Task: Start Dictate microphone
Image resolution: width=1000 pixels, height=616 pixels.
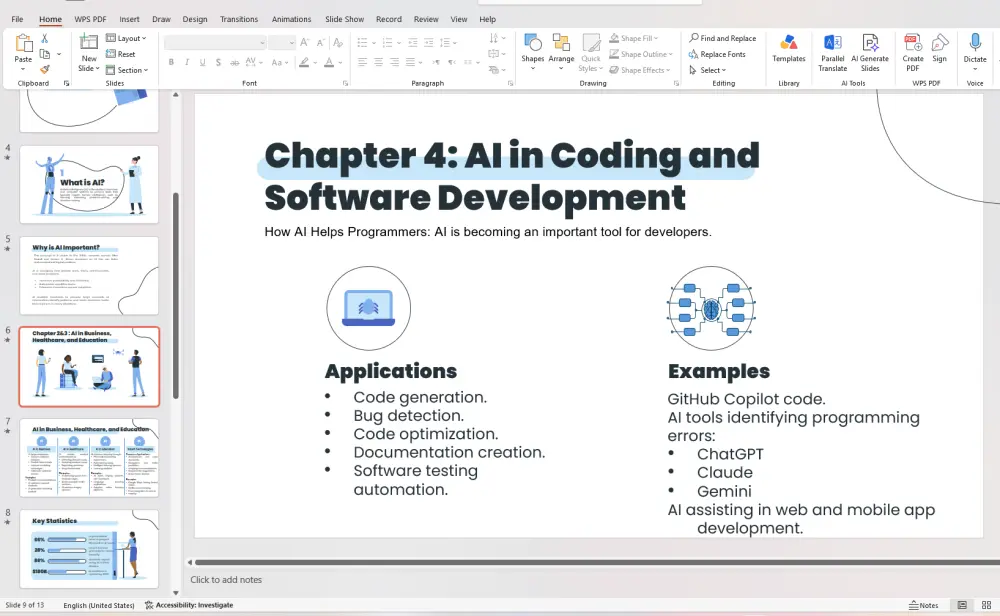Action: [974, 43]
